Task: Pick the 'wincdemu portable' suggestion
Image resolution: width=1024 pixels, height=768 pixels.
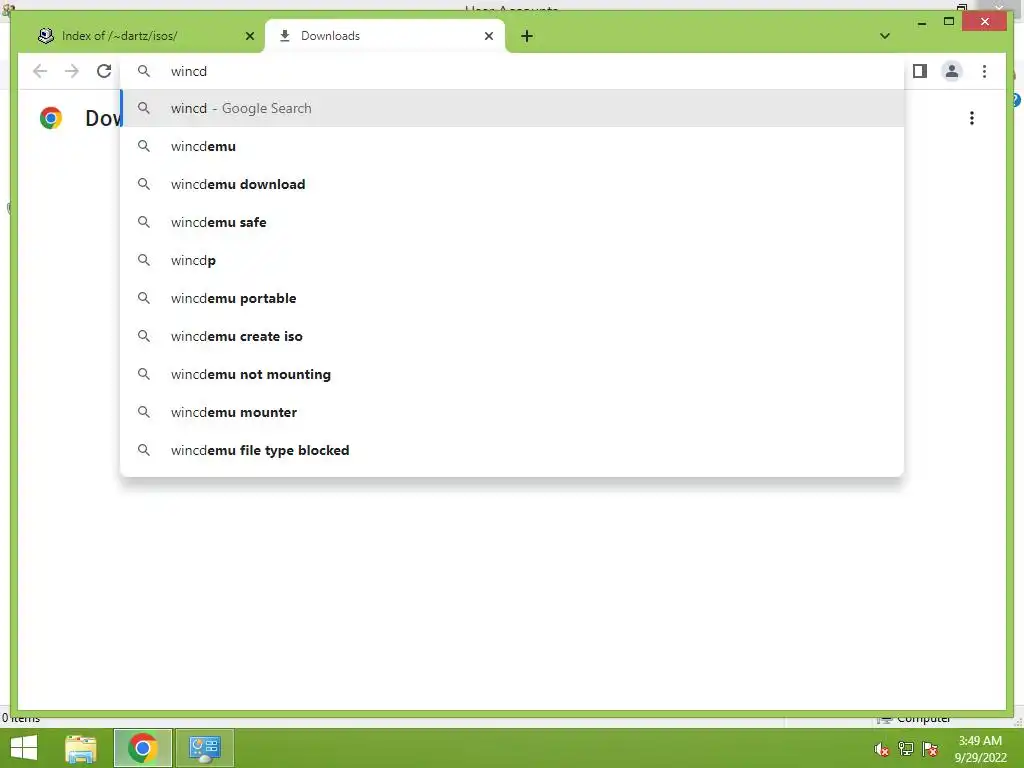Action: (x=512, y=298)
